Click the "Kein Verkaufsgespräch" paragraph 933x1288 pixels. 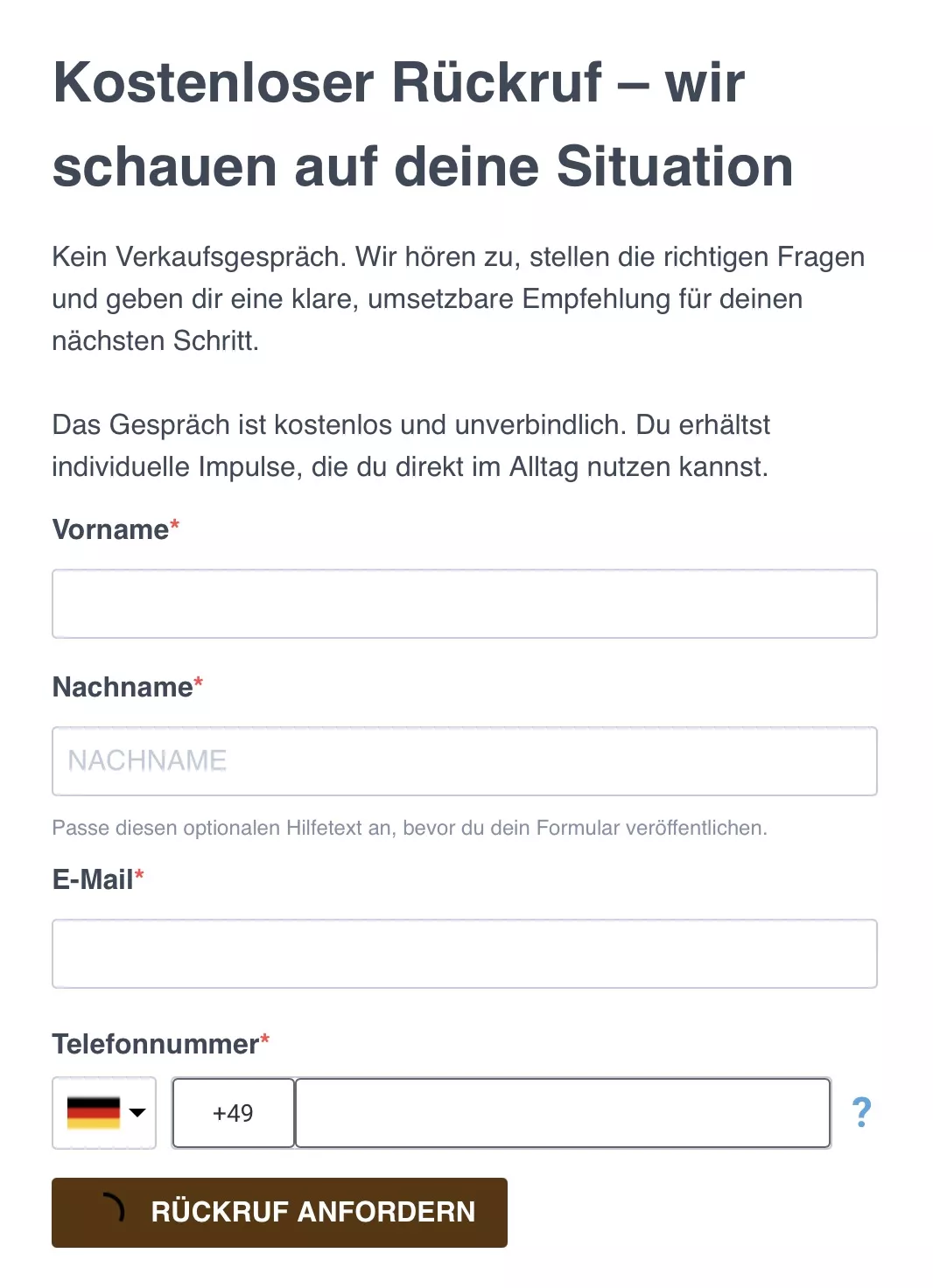(x=458, y=298)
